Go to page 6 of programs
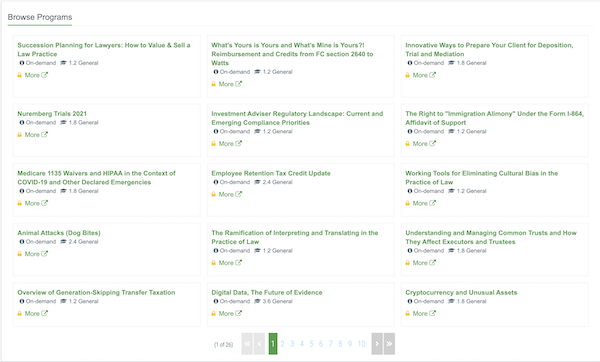Image resolution: width=600 pixels, height=362 pixels. (x=321, y=344)
